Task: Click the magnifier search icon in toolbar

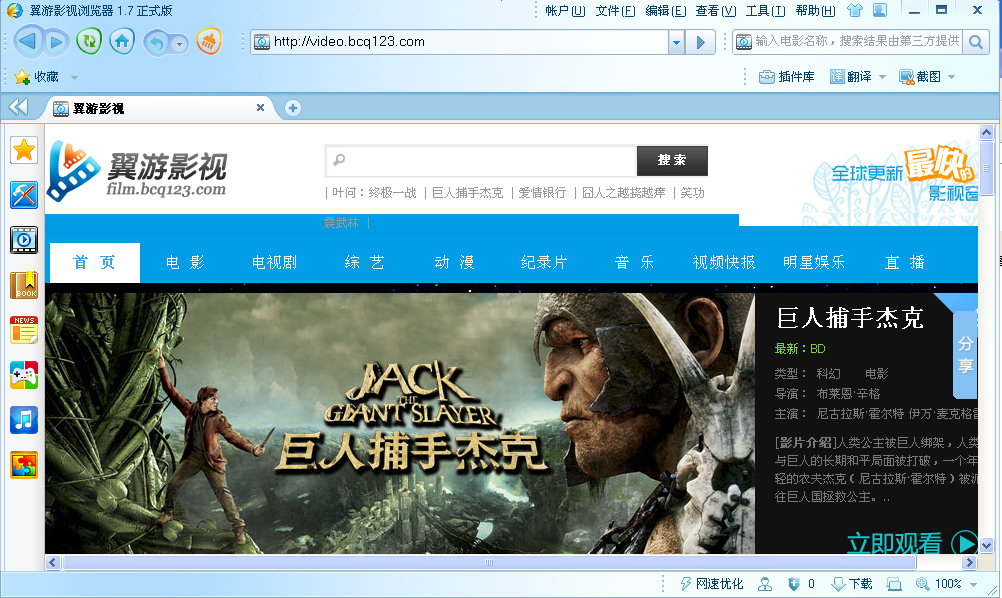Action: [x=975, y=42]
